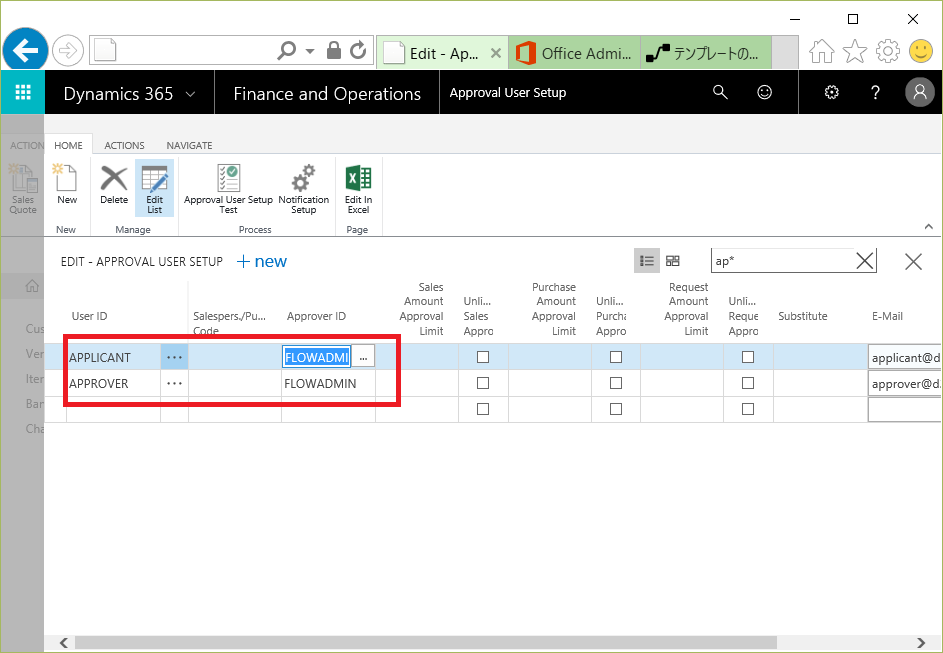The height and width of the screenshot is (653, 943).
Task: Click APPROVER row FLOWADMIN approver cell
Action: click(x=328, y=383)
